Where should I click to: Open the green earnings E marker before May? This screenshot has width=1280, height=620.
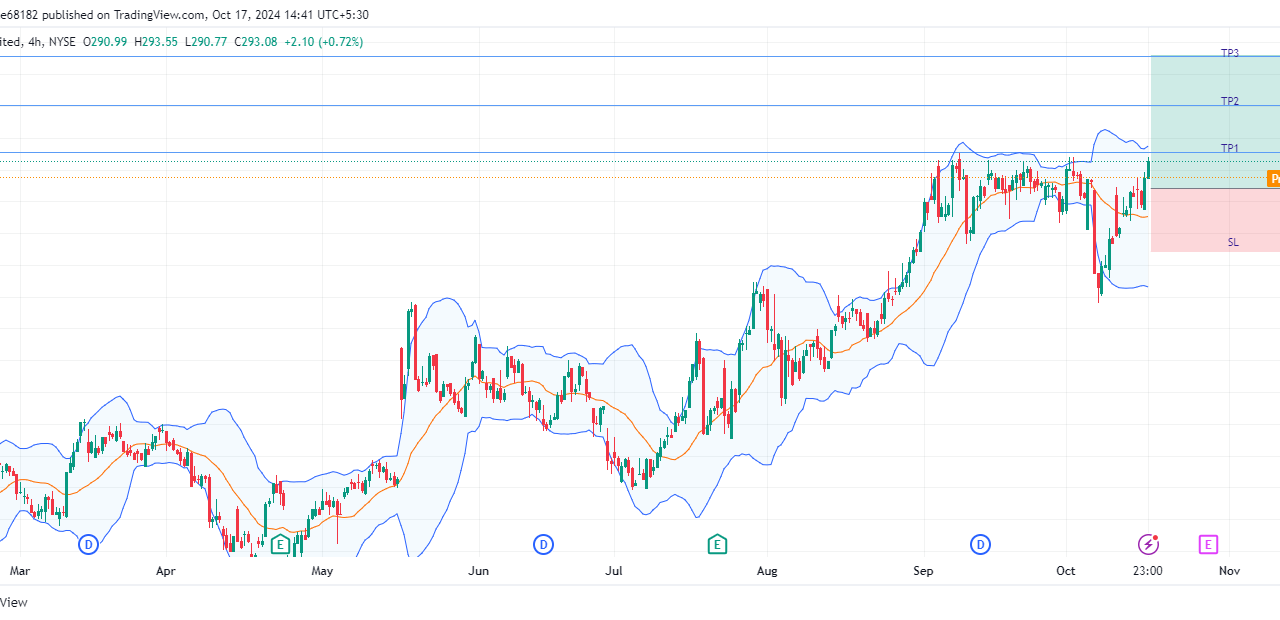(280, 545)
